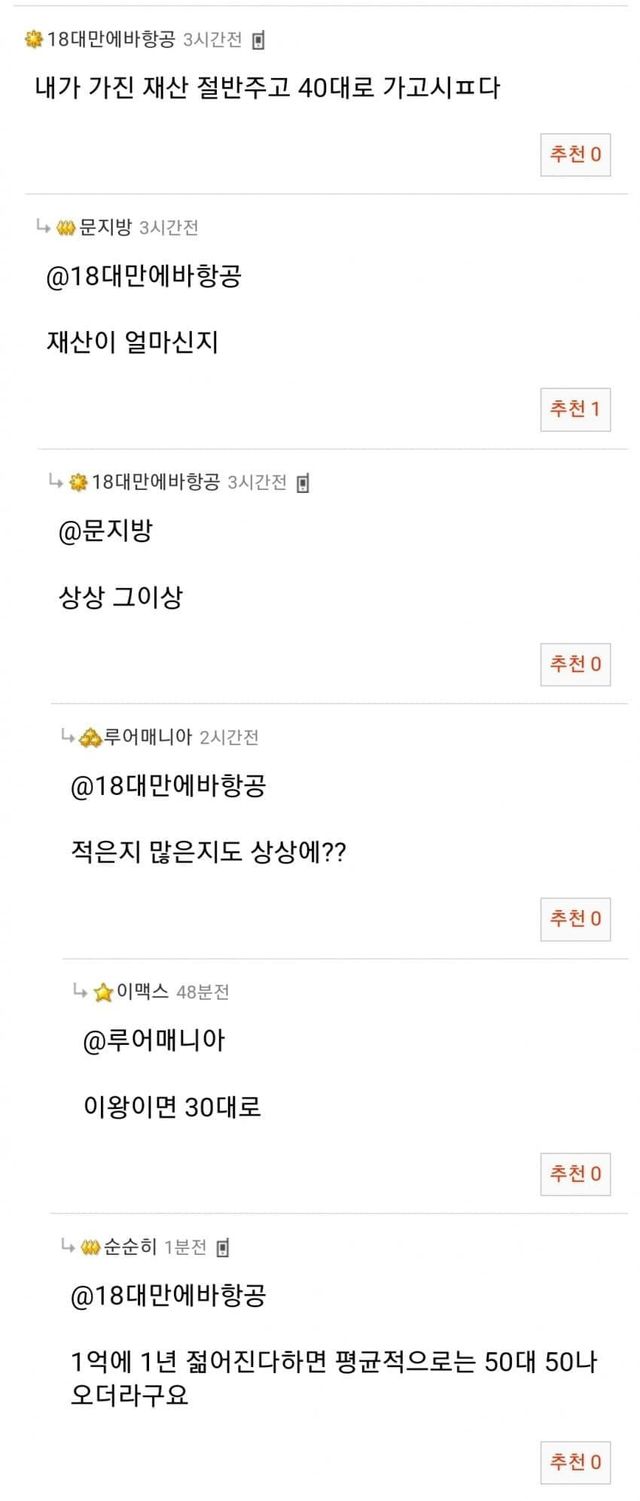Viewport: 640px width, 1501px height.
Task: Click the level badge icon beside 순순희's username
Action: (91, 1247)
